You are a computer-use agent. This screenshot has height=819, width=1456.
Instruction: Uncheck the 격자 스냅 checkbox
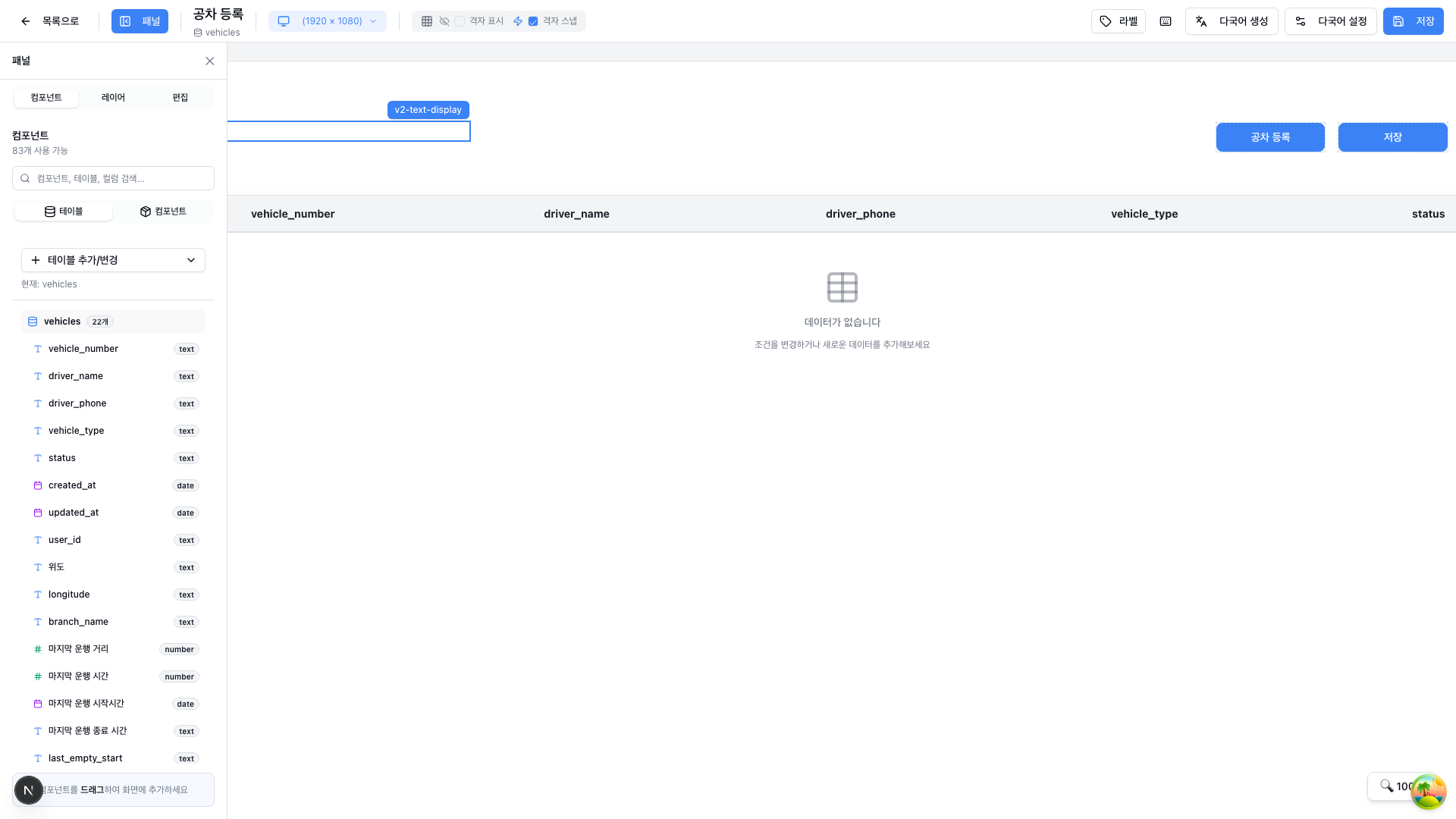(533, 21)
